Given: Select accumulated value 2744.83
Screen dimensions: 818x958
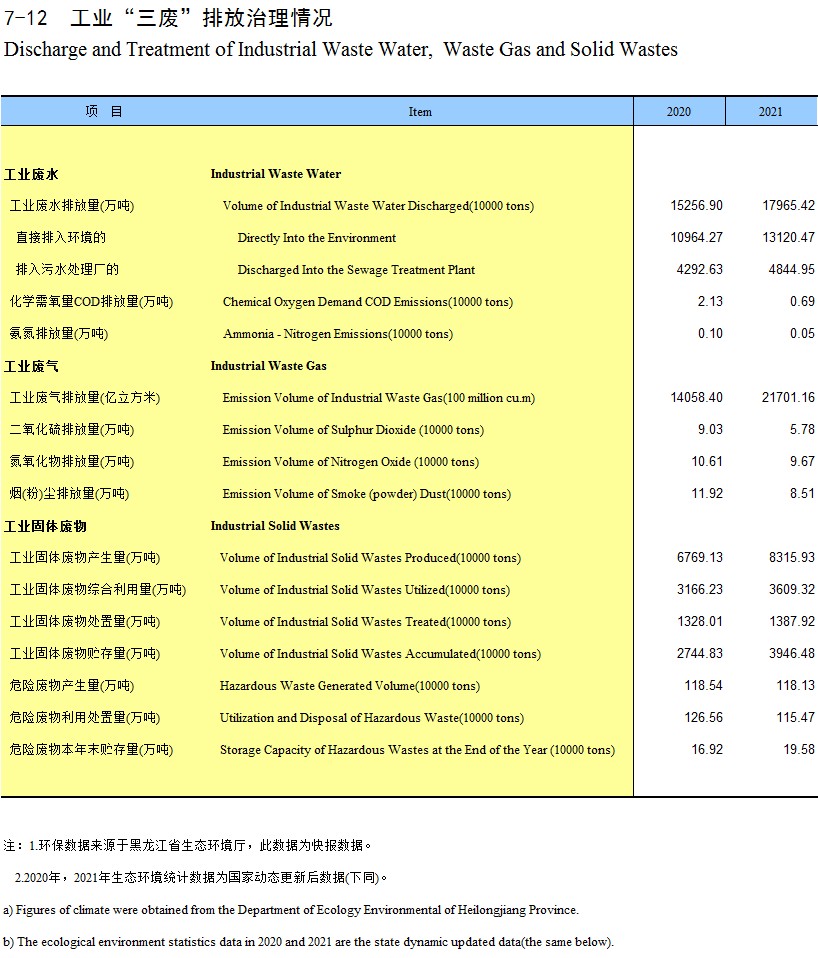Looking at the screenshot, I should [699, 653].
